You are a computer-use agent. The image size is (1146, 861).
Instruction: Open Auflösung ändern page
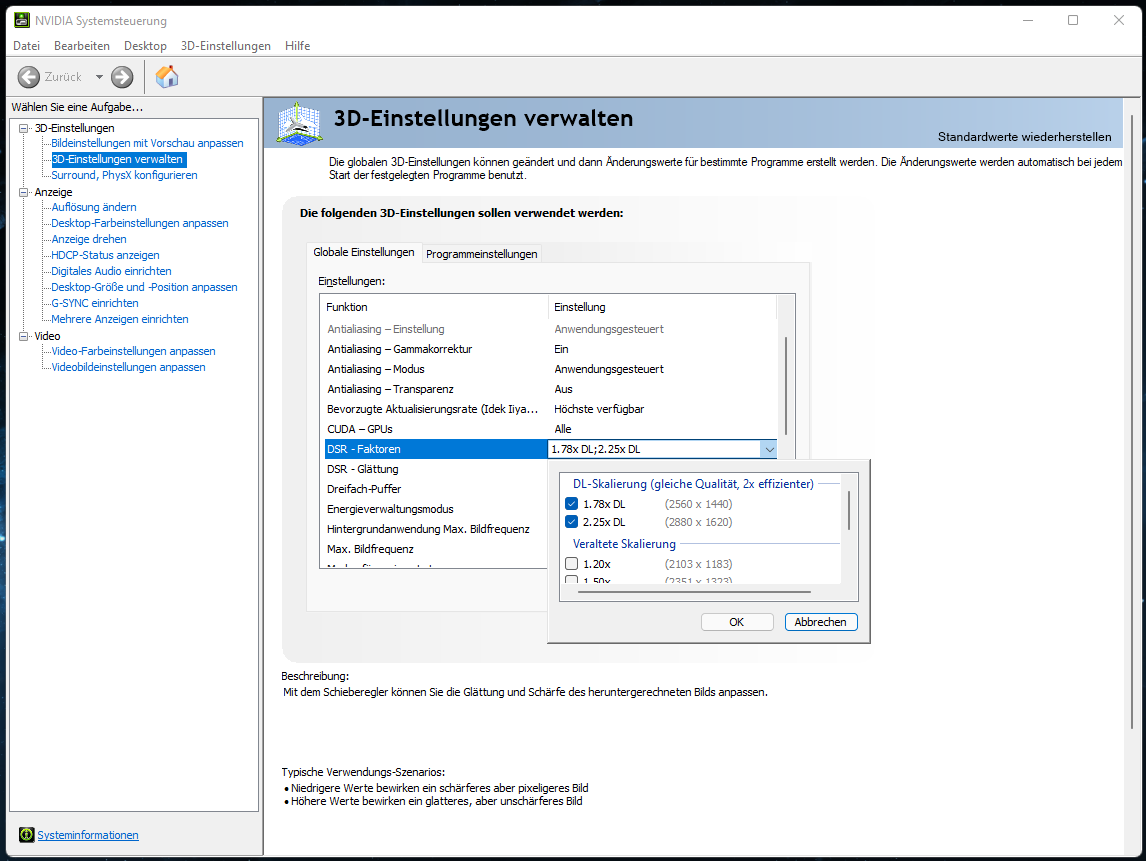(94, 207)
